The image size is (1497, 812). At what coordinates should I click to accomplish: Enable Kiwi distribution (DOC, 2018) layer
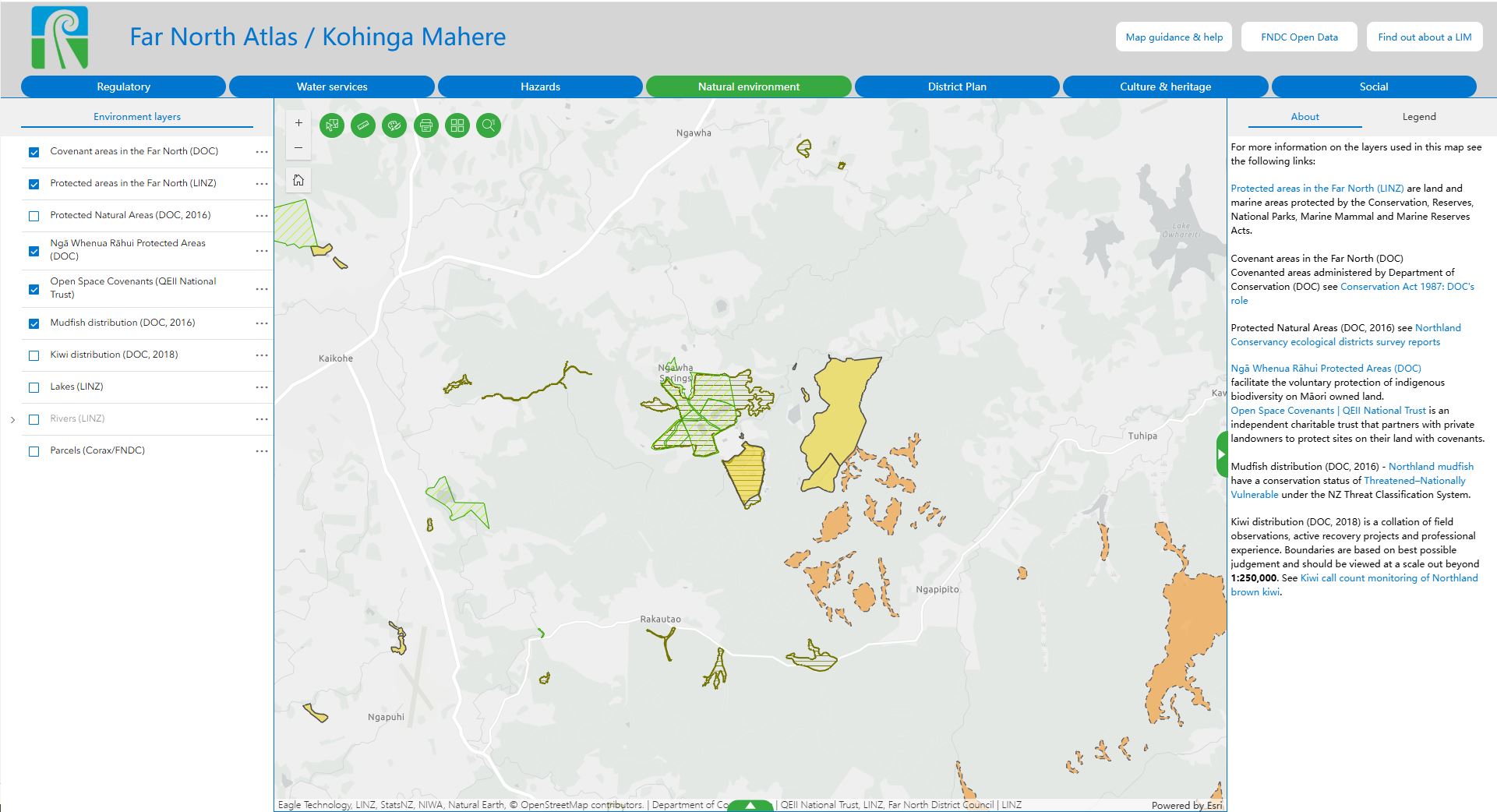(34, 355)
